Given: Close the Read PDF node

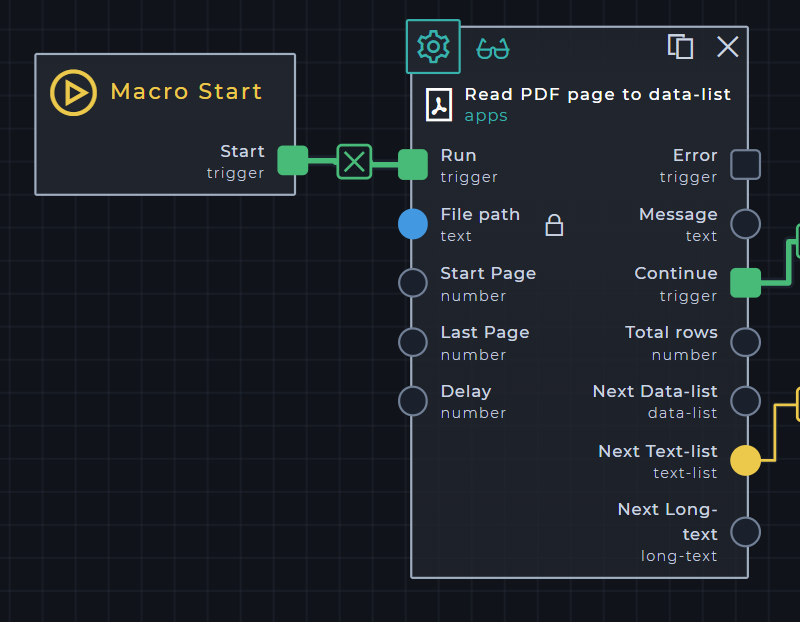Looking at the screenshot, I should [x=728, y=46].
